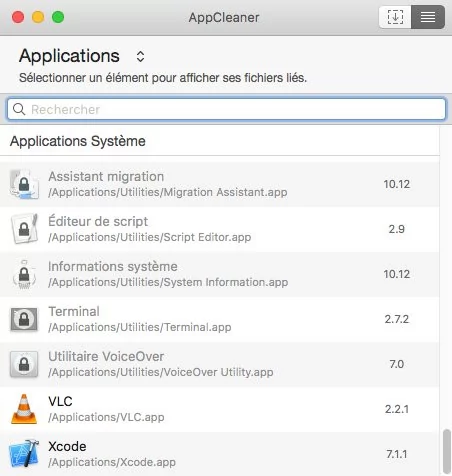This screenshot has width=452, height=476.
Task: Click the locked Éditeur de script icon
Action: 24,229
